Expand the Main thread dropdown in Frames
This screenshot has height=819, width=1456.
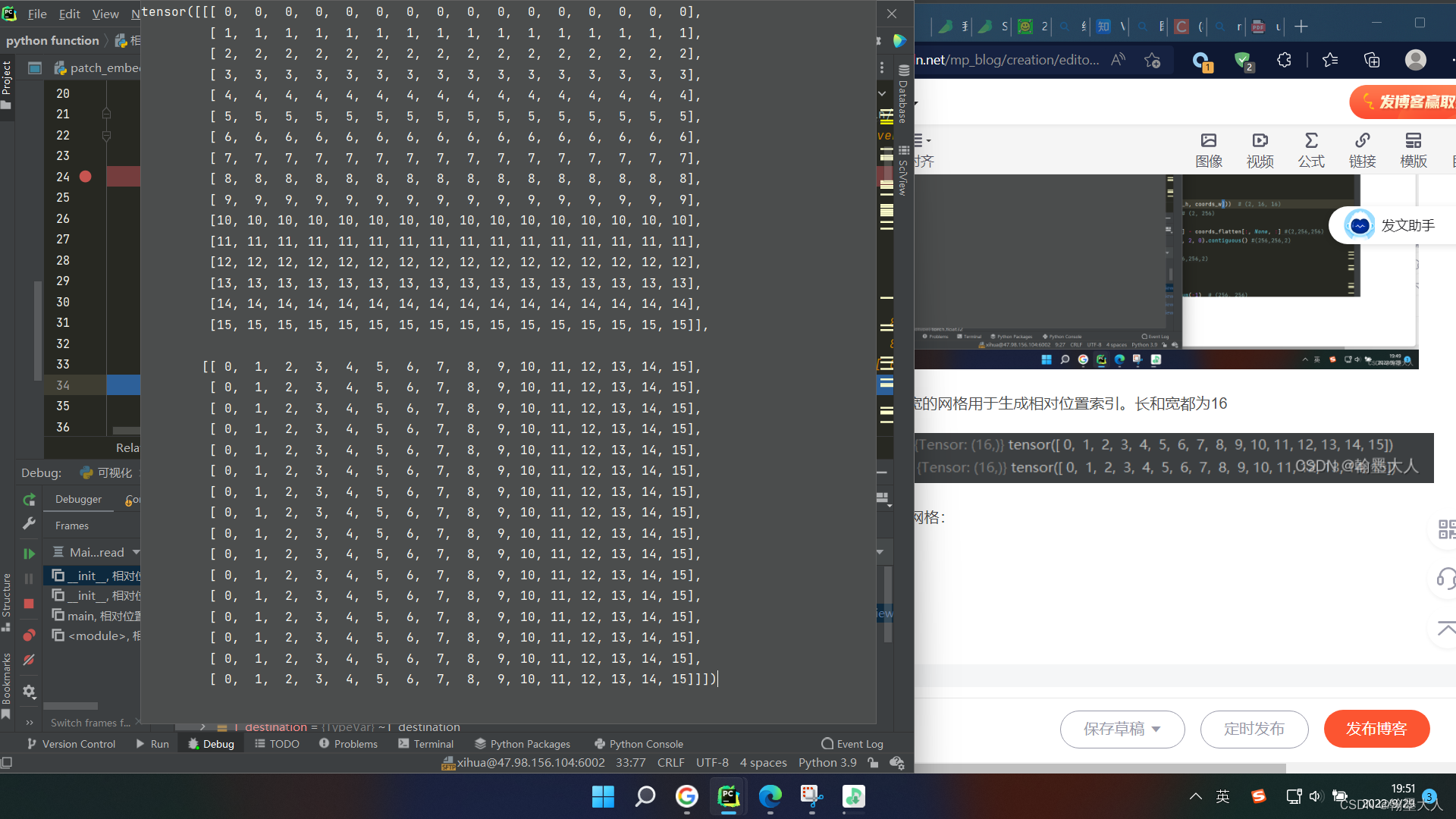(x=136, y=552)
